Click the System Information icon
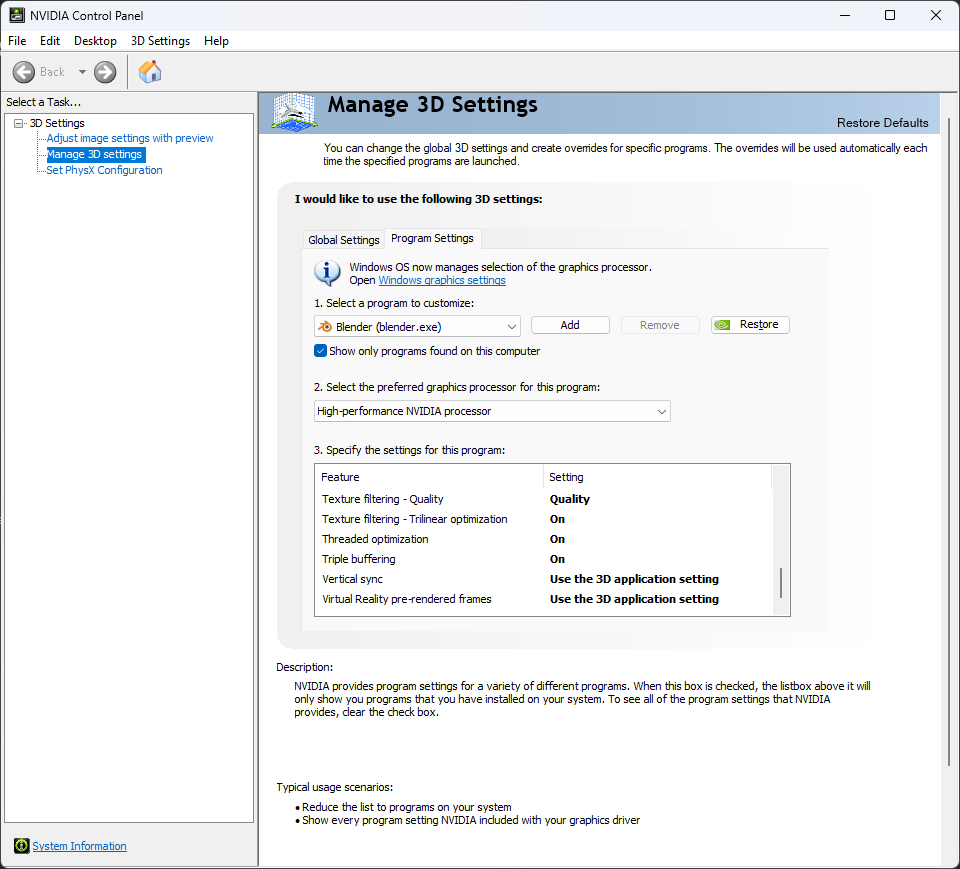 pos(22,846)
